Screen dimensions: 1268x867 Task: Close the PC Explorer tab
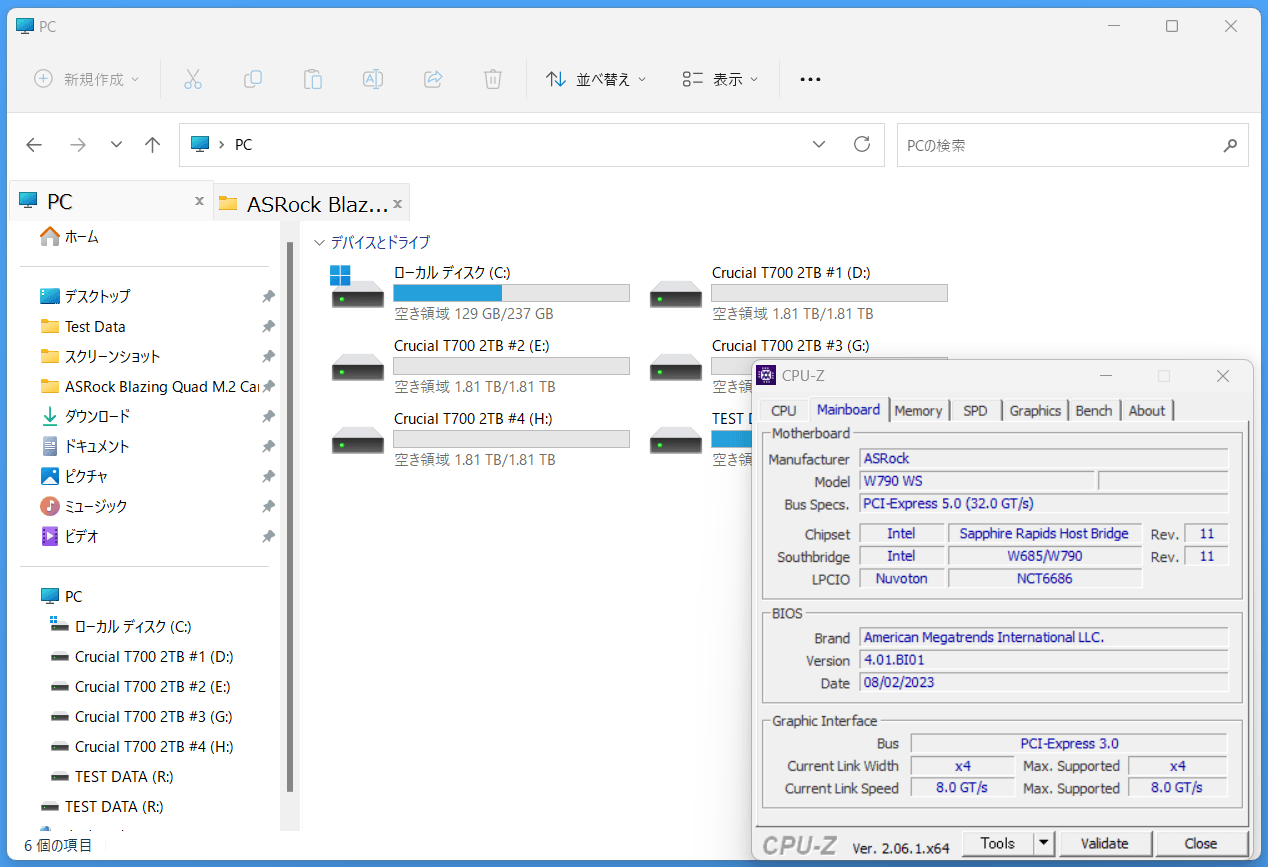(199, 202)
